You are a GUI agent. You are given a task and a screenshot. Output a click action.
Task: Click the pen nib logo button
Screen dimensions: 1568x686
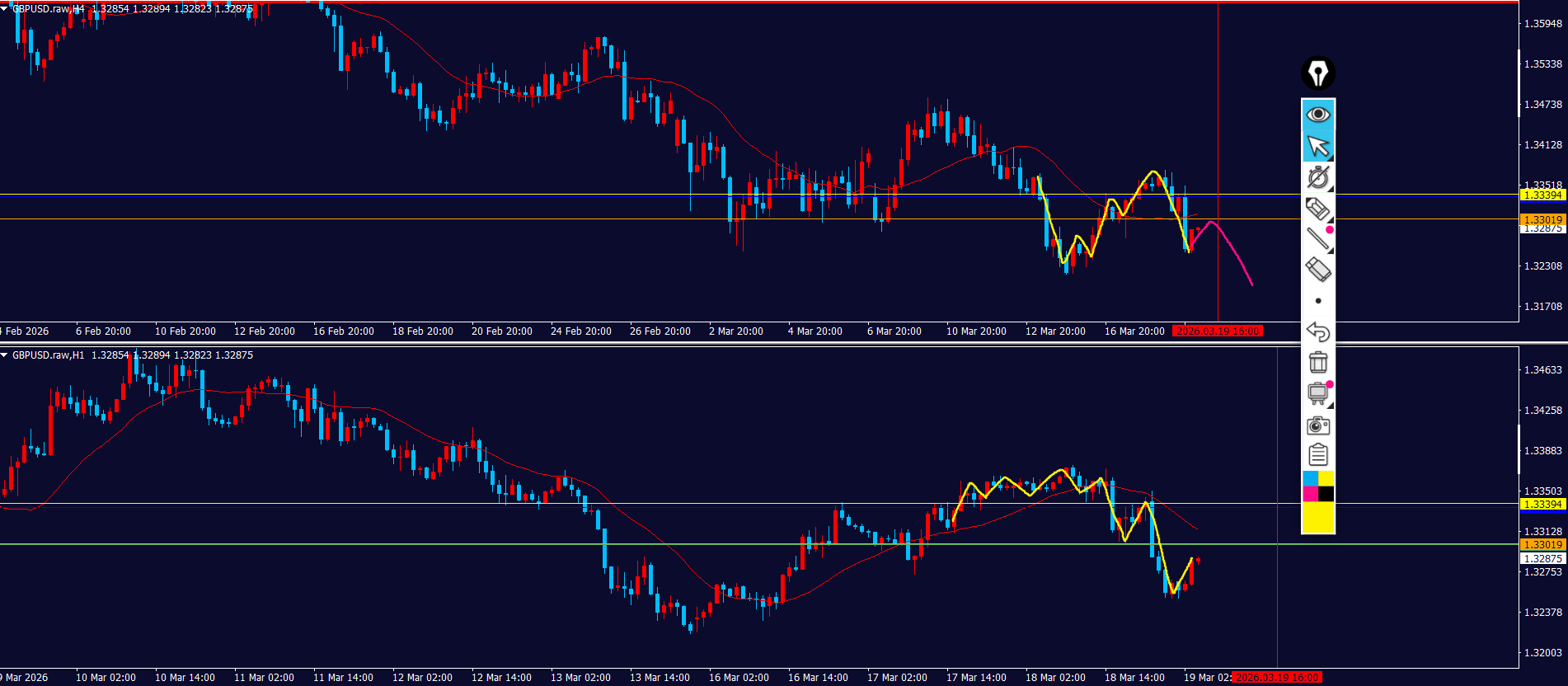[1317, 73]
